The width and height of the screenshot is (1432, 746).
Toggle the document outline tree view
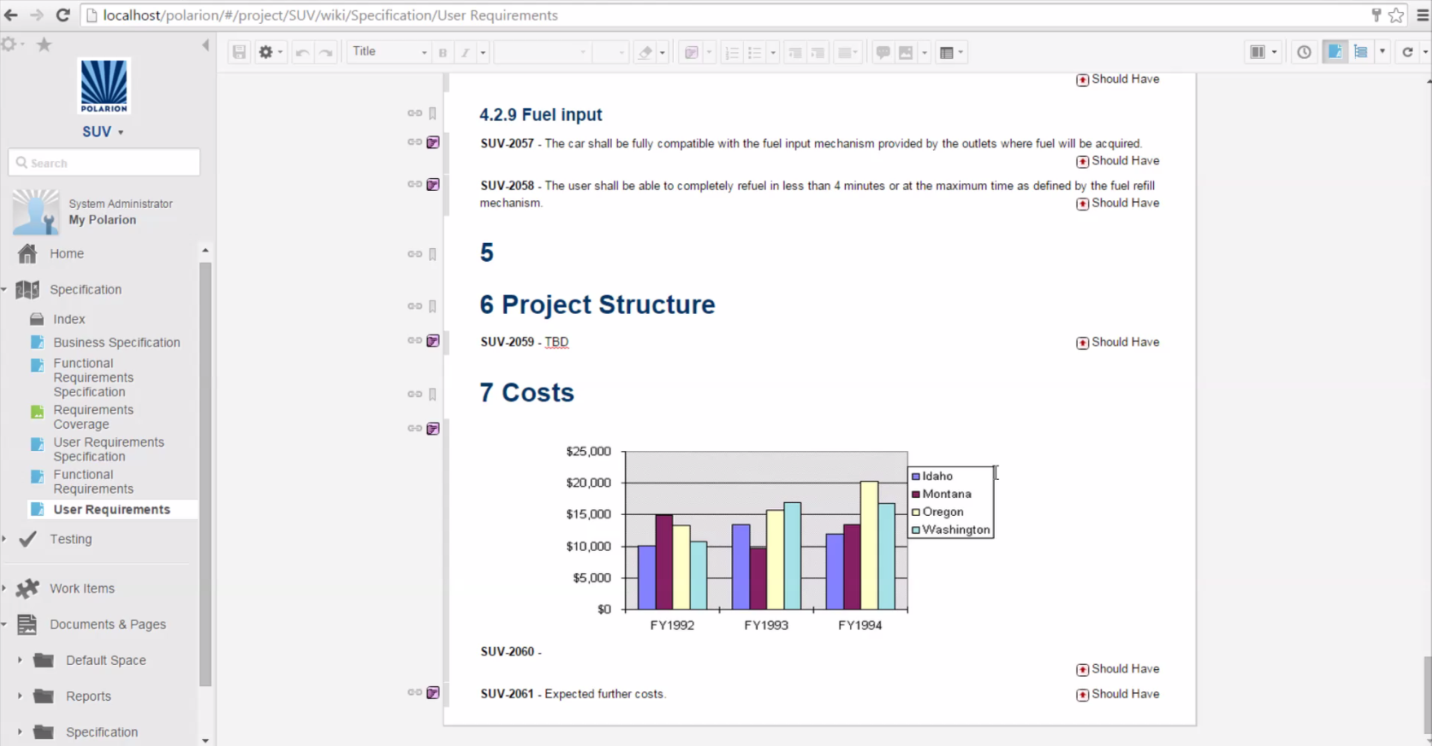click(x=1360, y=53)
